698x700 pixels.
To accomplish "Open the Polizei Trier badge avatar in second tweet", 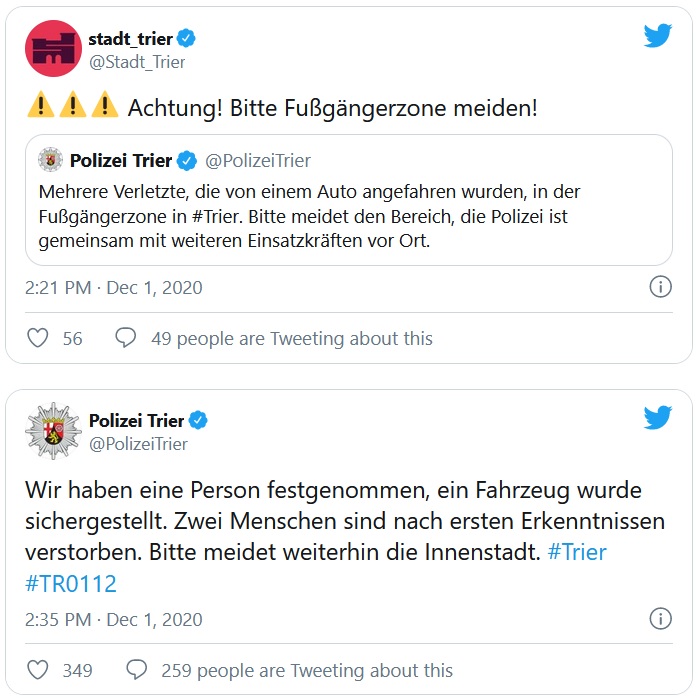I will tap(54, 431).
